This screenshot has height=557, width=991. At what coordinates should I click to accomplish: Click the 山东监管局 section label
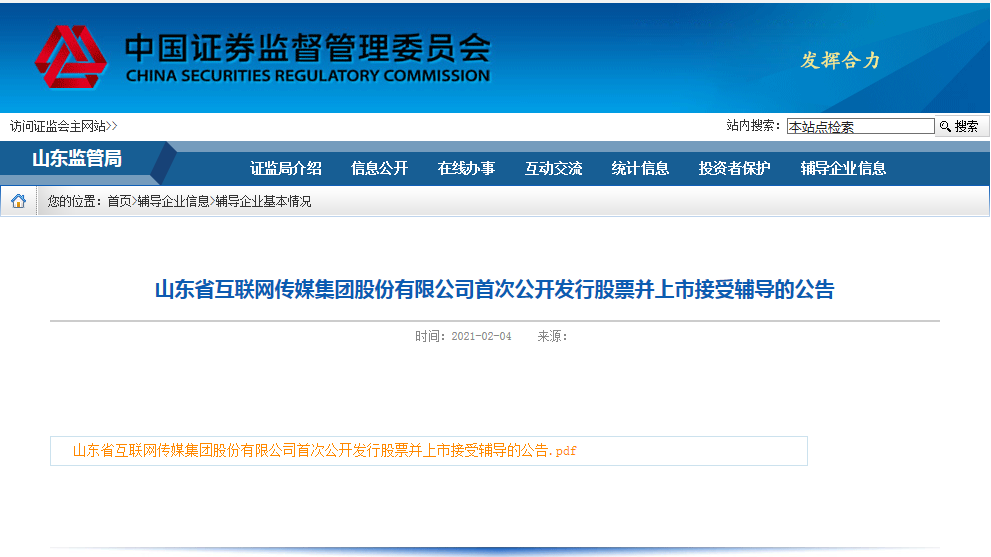coord(77,160)
